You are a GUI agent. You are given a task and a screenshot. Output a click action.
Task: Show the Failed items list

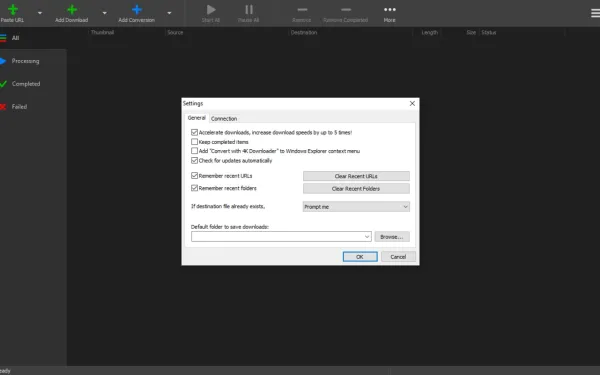(x=19, y=107)
